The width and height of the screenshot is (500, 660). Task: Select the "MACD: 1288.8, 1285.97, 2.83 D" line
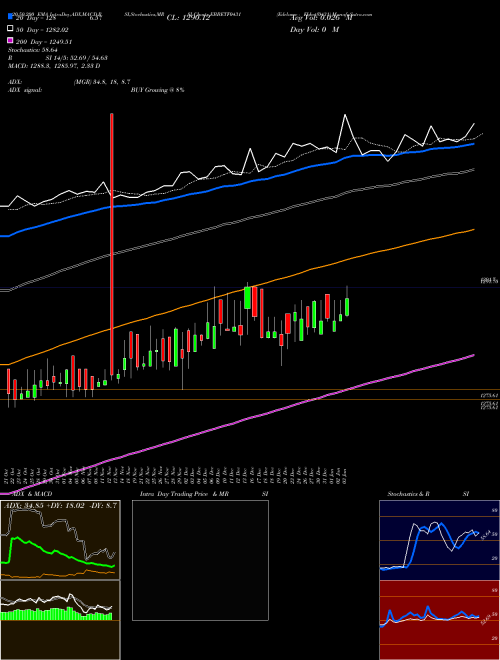click(x=54, y=66)
